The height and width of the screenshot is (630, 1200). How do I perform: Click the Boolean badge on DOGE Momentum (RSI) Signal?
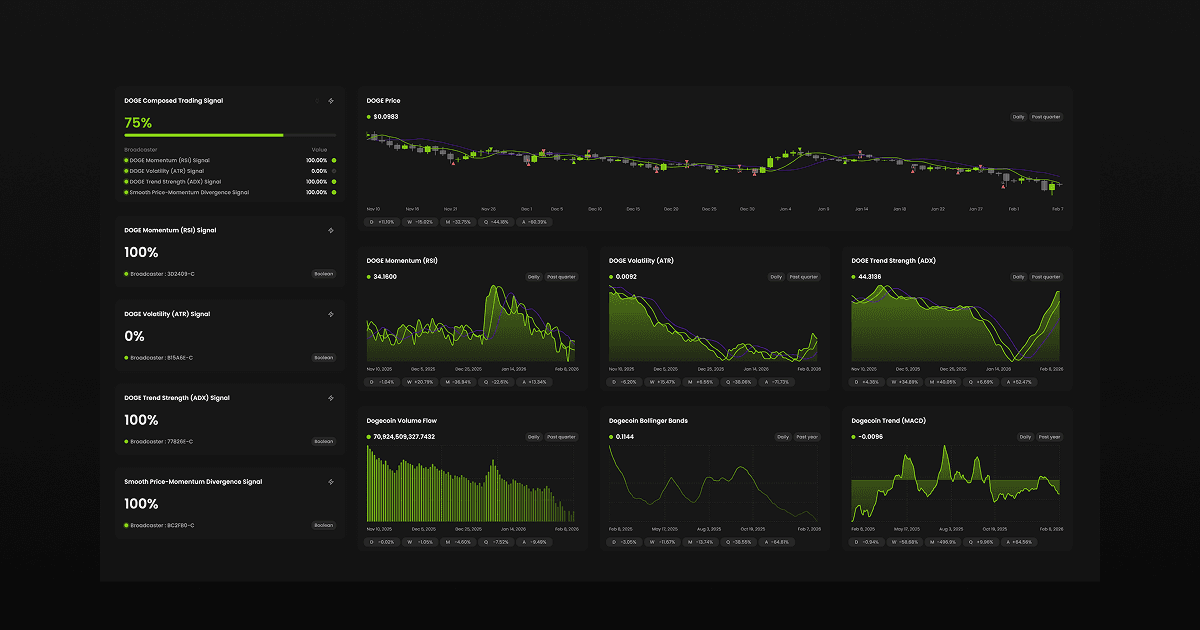click(x=324, y=273)
